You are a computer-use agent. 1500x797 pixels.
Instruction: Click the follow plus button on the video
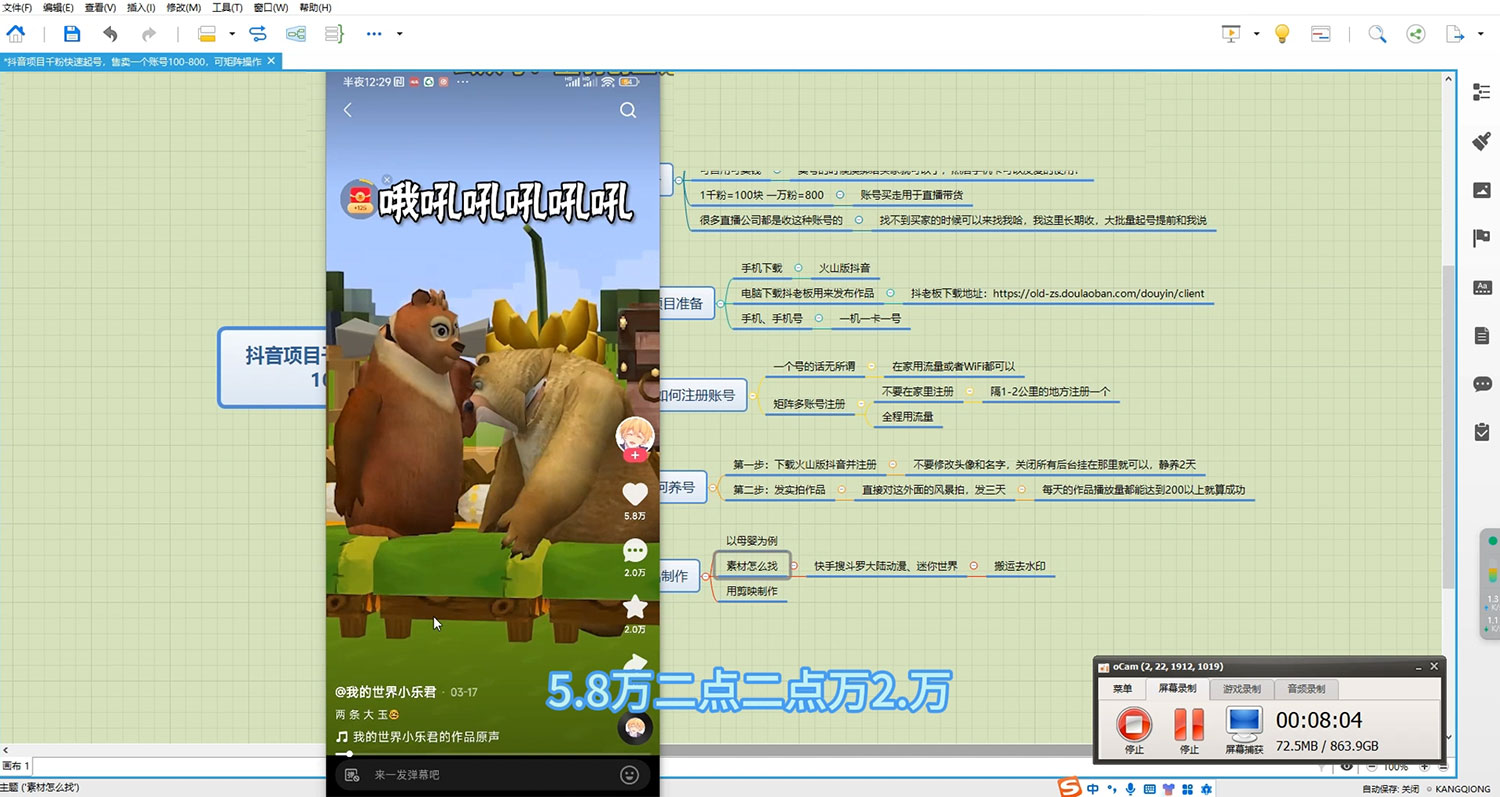[635, 455]
